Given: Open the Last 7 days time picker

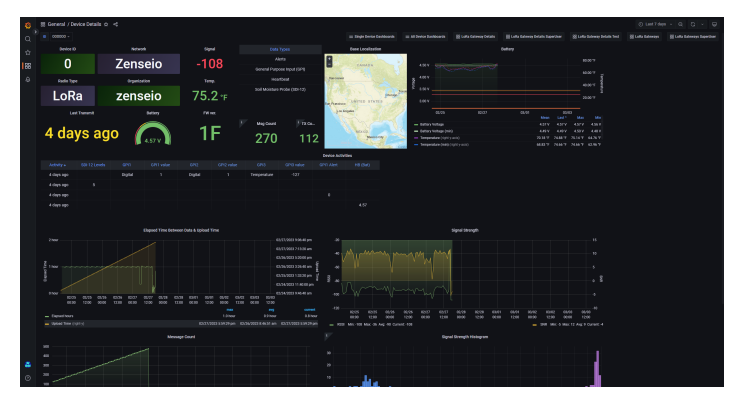Looking at the screenshot, I should point(655,23).
